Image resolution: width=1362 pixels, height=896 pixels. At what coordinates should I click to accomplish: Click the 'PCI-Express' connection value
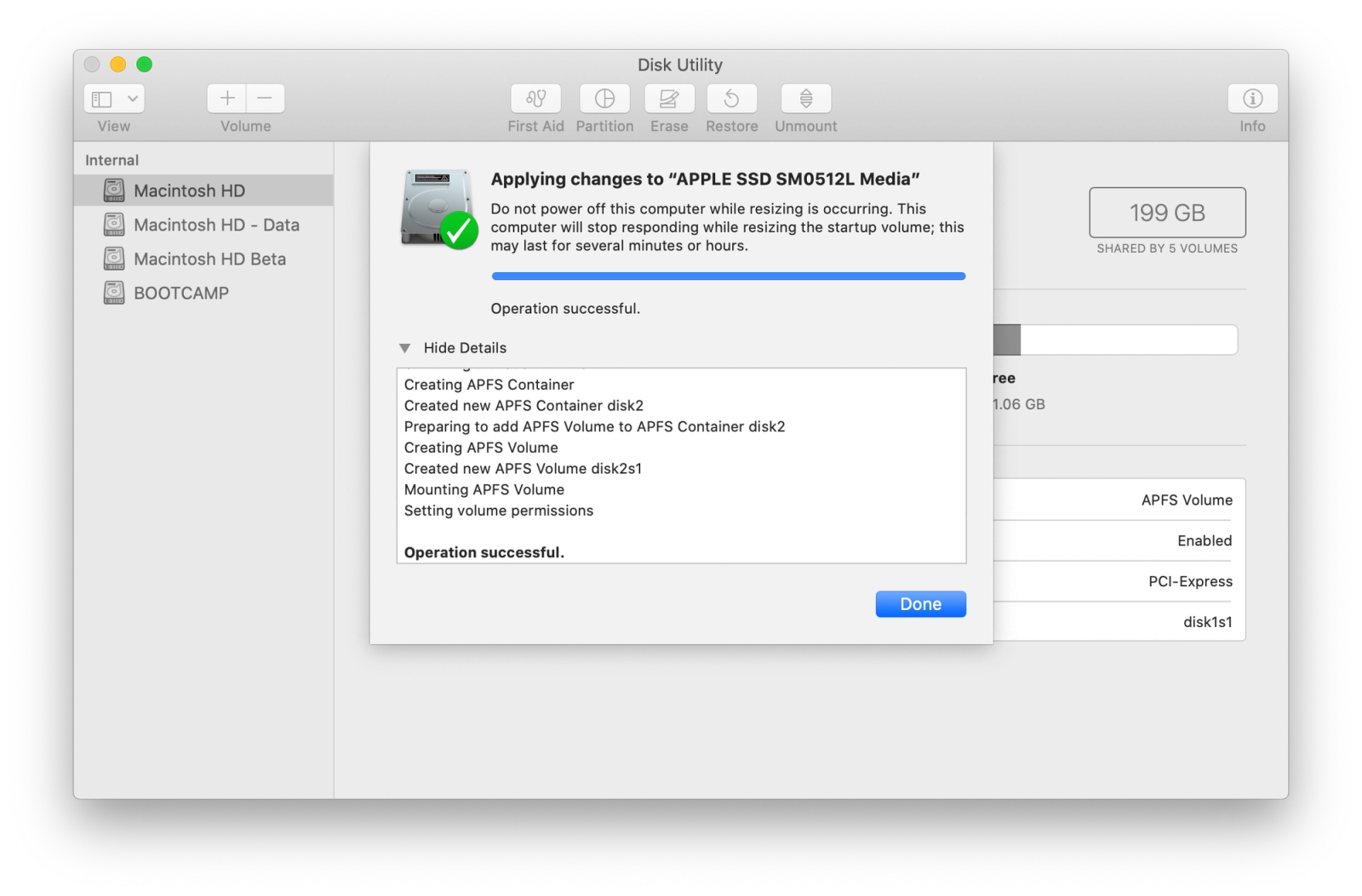click(1190, 582)
